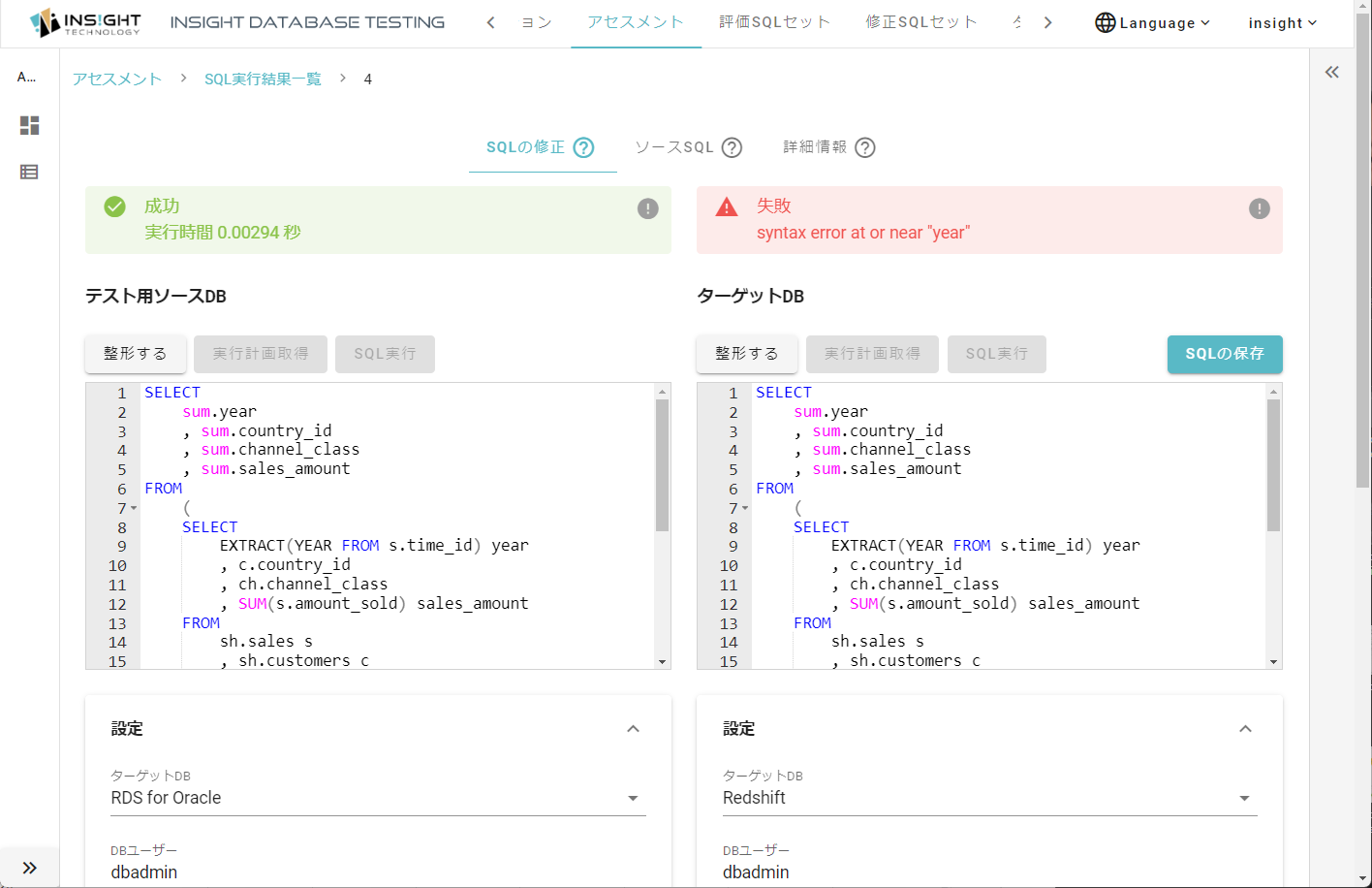Click line 12 SUM(s.amount_sold) in the target editor
This screenshot has width=1372, height=888.
click(934, 603)
